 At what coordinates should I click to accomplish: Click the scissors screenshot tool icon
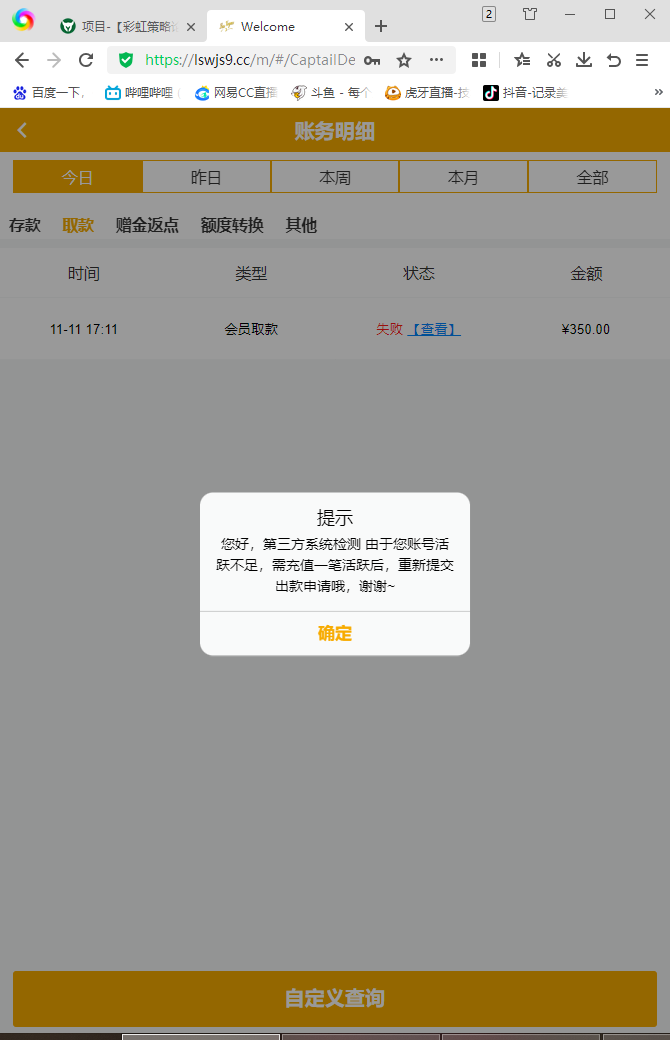553,60
